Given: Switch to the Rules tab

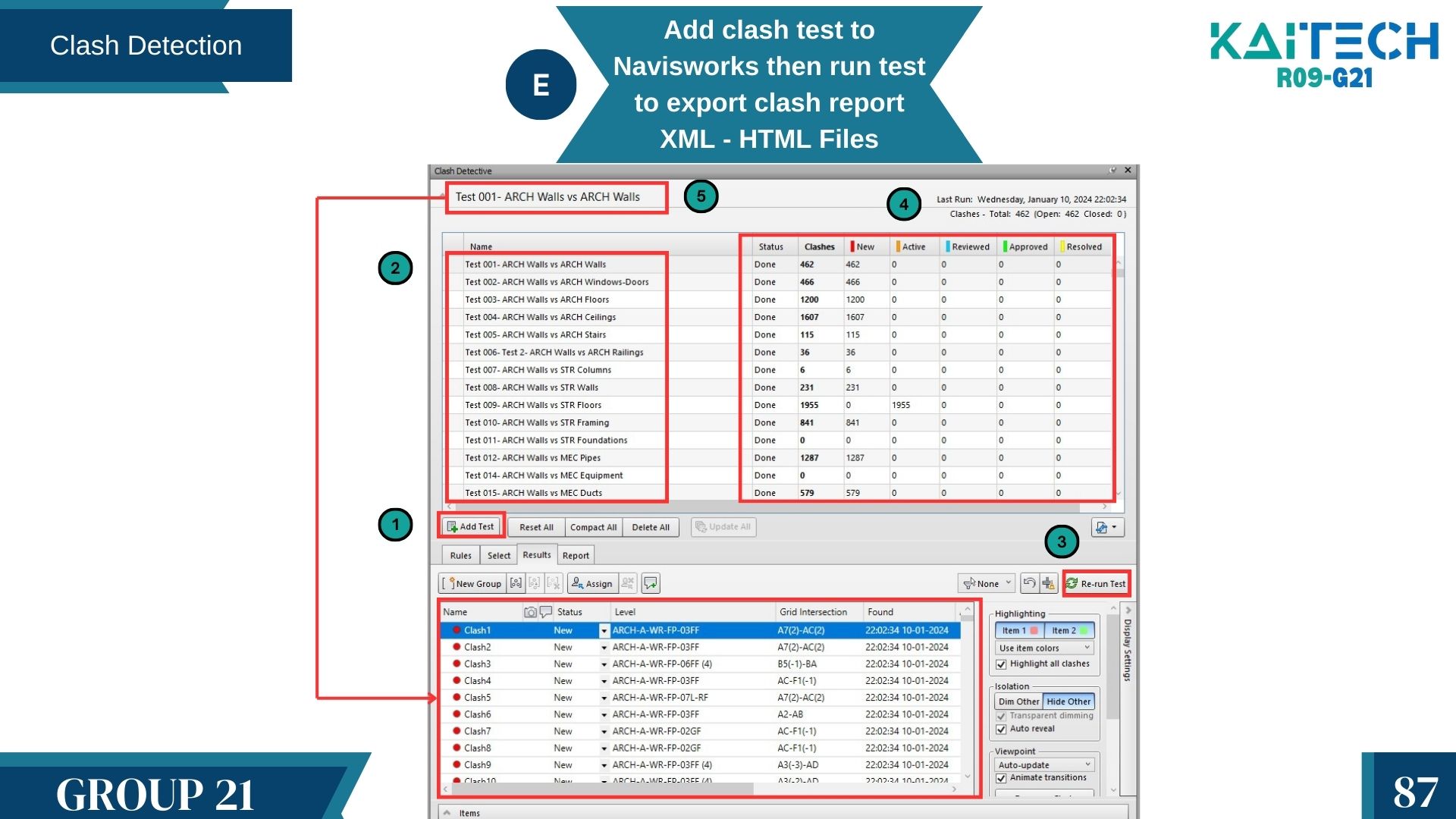Looking at the screenshot, I should click(x=460, y=555).
